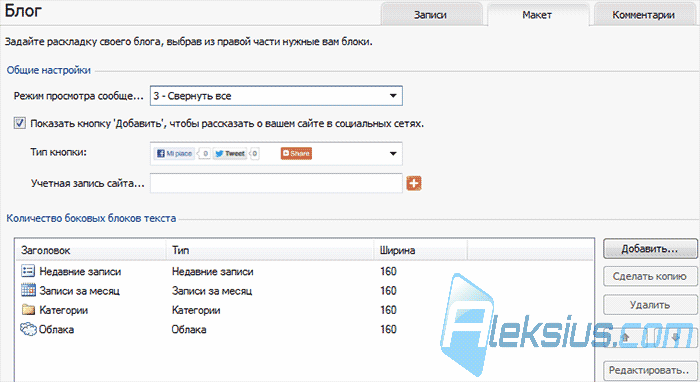Click the Recent posts list icon
The image size is (700, 382).
(x=28, y=271)
